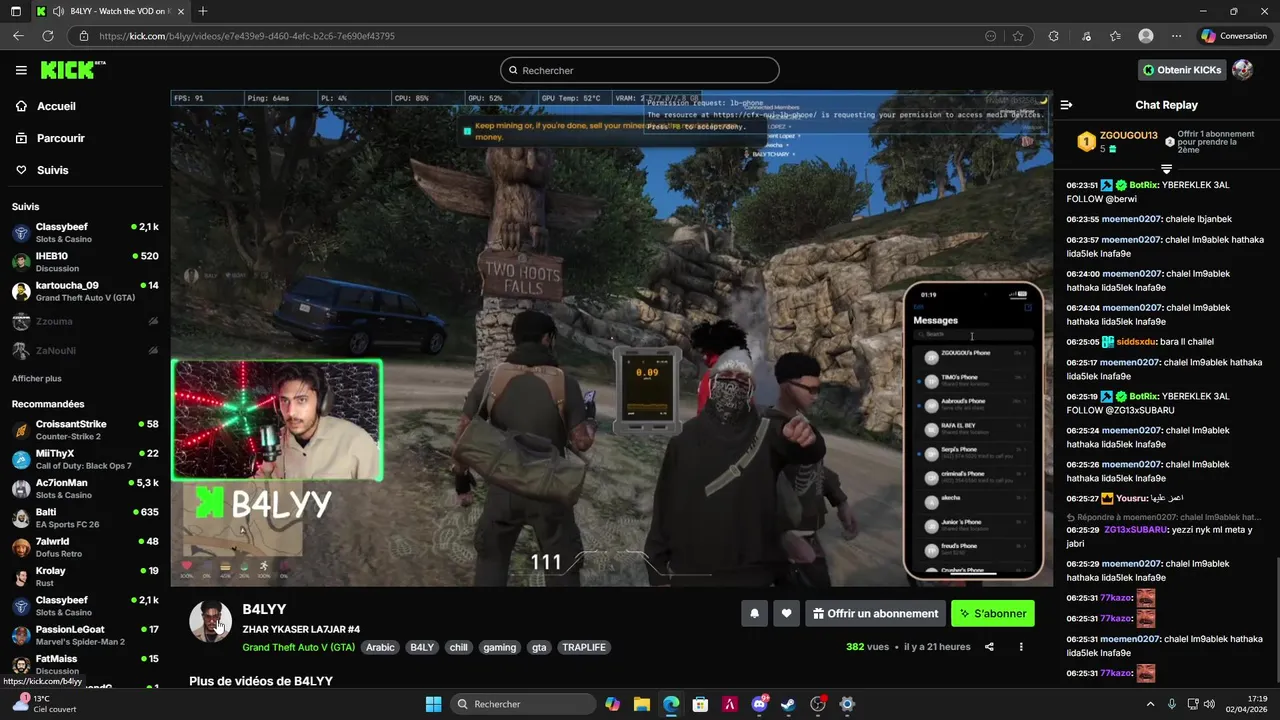This screenshot has height=720, width=1280.
Task: Open MiiThyX recommended channel
Action: click(x=85, y=459)
